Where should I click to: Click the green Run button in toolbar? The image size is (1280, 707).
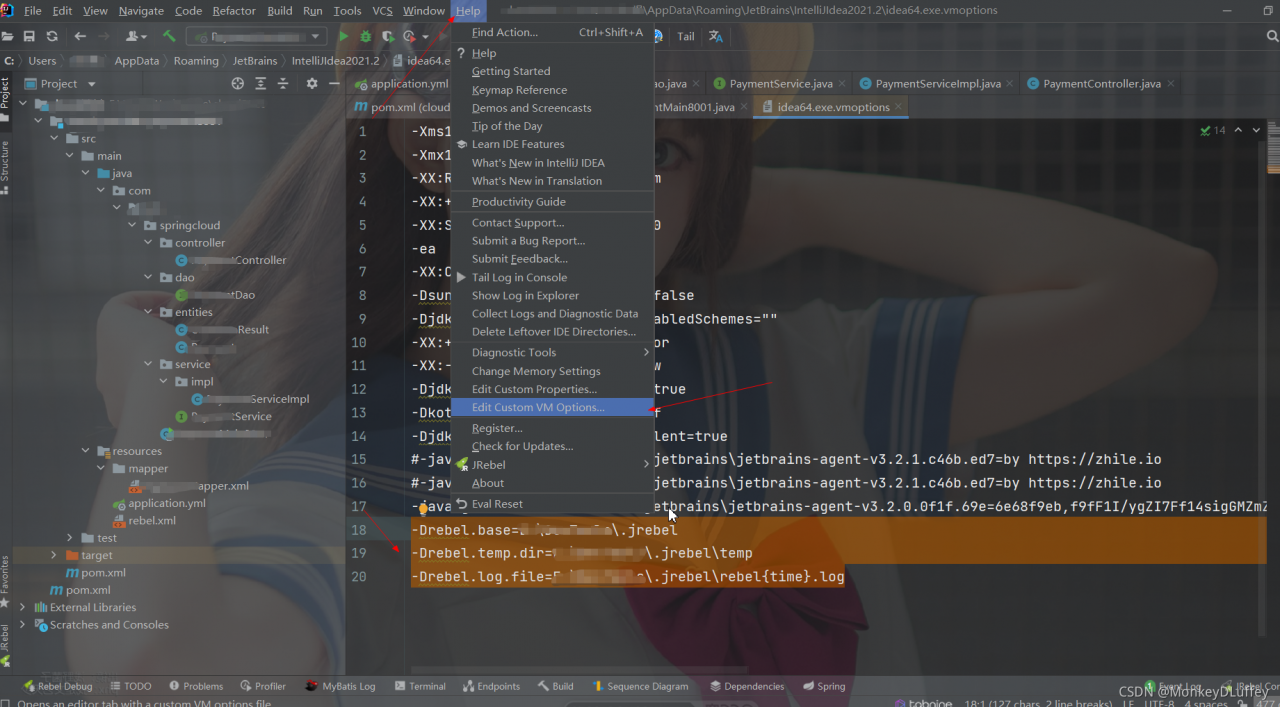344,36
